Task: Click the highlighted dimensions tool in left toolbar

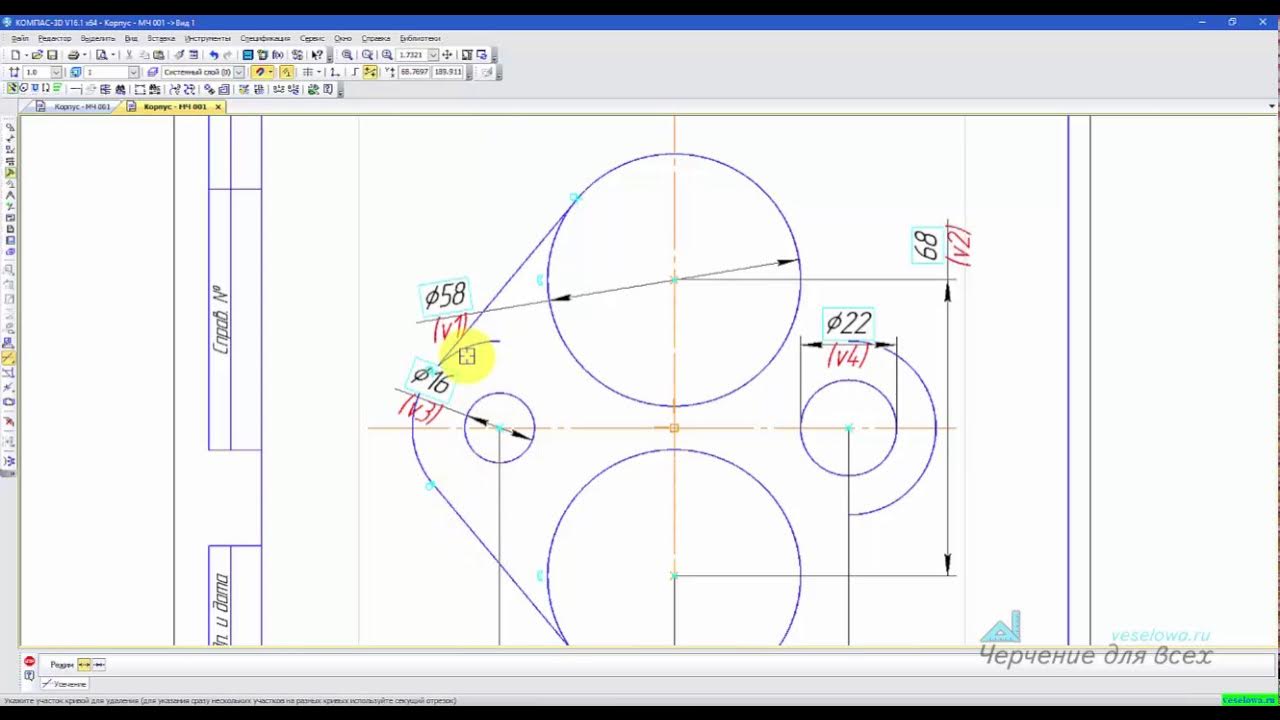Action: (x=9, y=172)
